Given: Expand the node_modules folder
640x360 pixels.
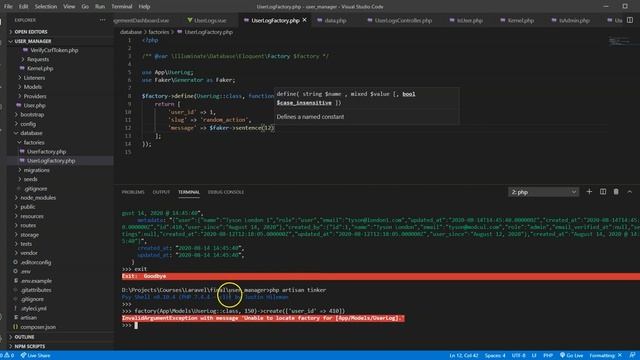Looking at the screenshot, I should pos(38,198).
